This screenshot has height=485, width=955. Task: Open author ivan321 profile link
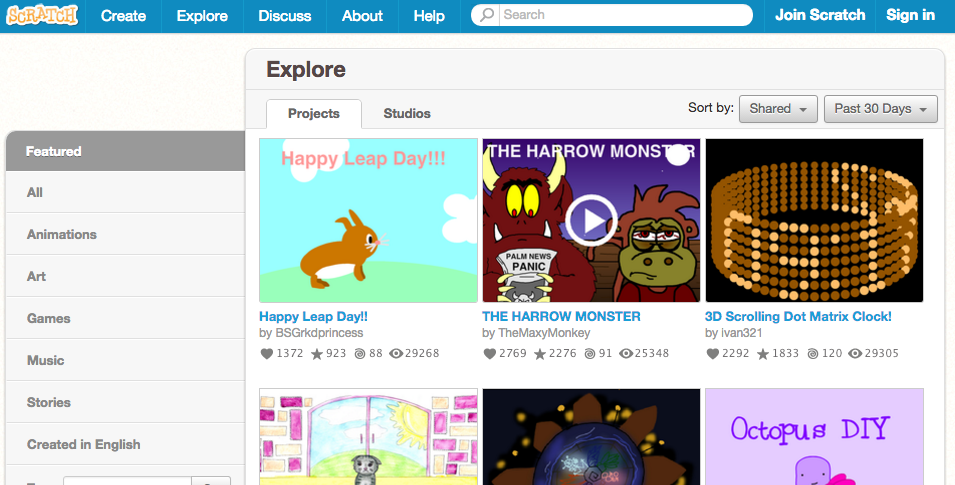(741, 333)
